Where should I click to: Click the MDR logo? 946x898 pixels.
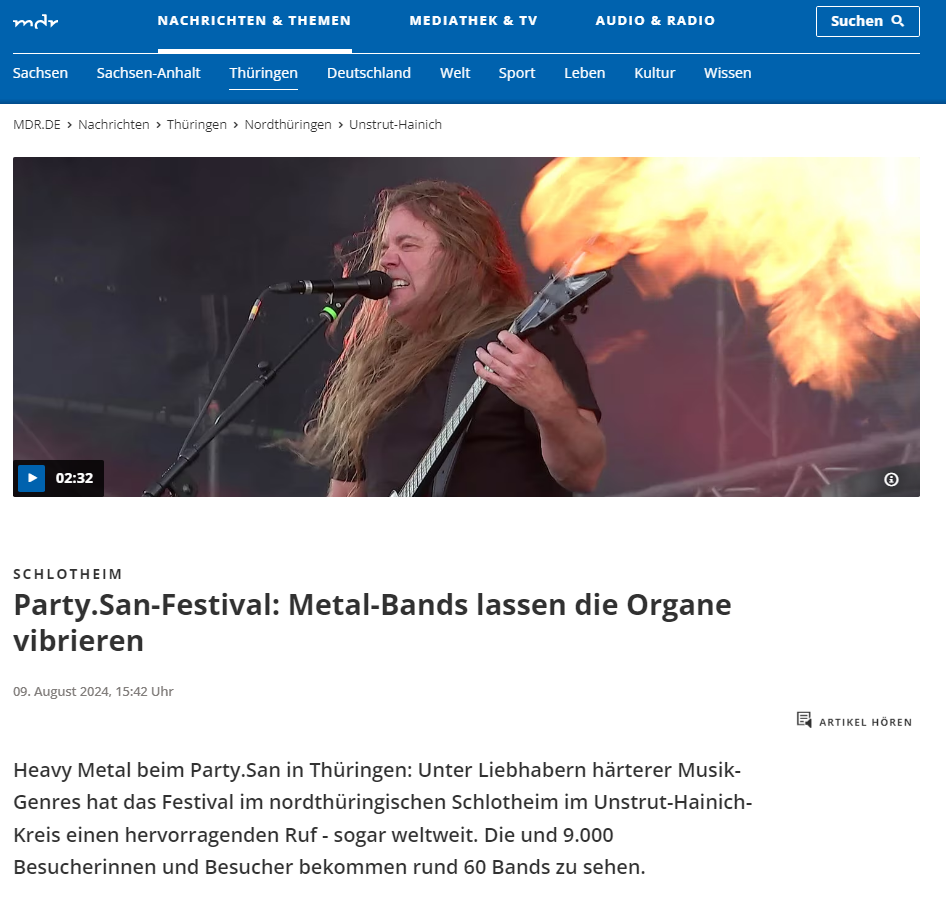(x=36, y=22)
